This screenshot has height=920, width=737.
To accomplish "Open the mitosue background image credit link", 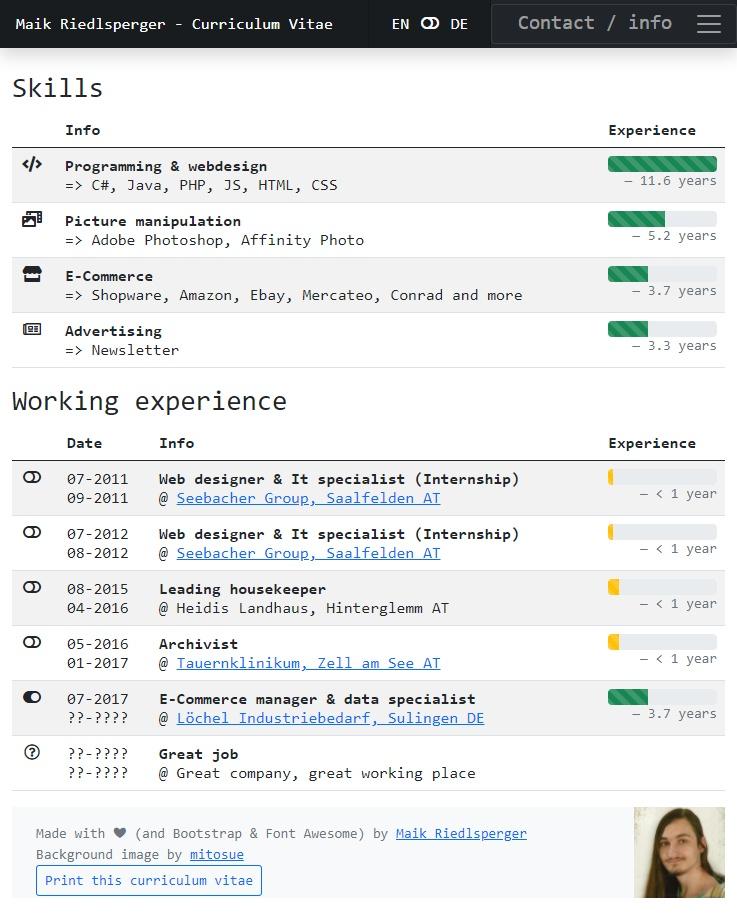I will click(217, 855).
